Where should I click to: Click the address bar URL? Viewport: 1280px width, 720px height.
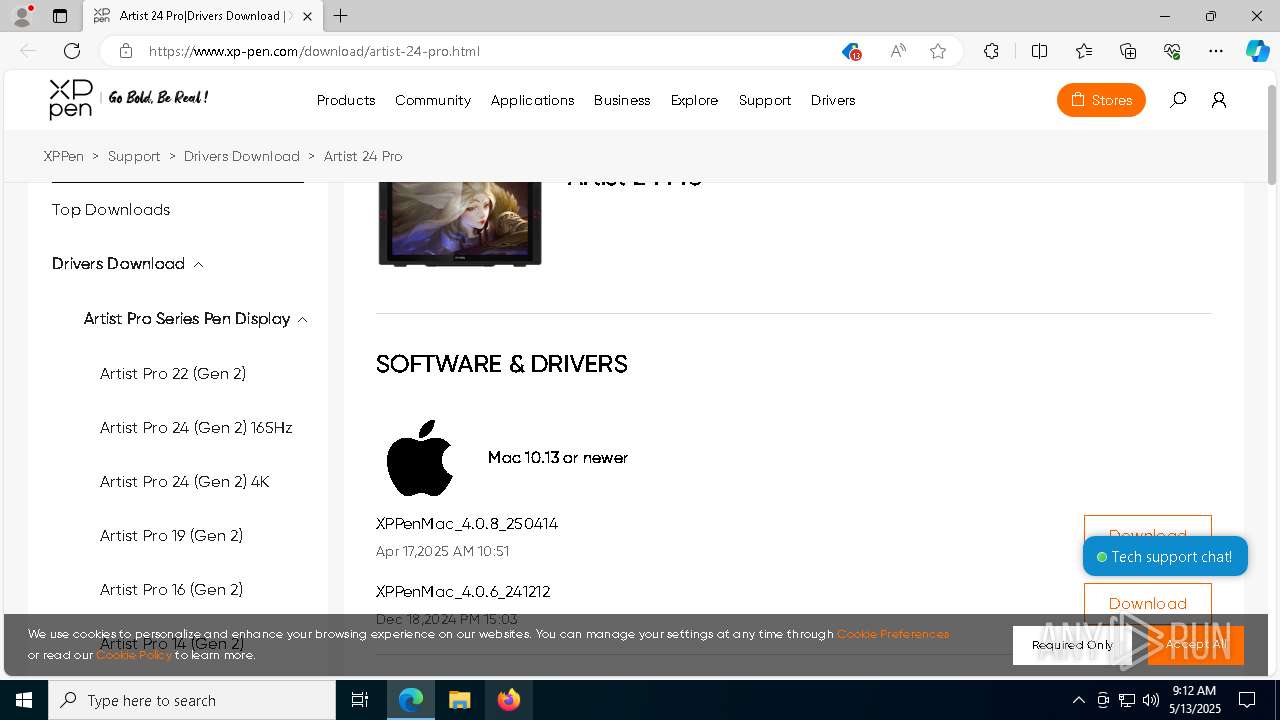(314, 51)
